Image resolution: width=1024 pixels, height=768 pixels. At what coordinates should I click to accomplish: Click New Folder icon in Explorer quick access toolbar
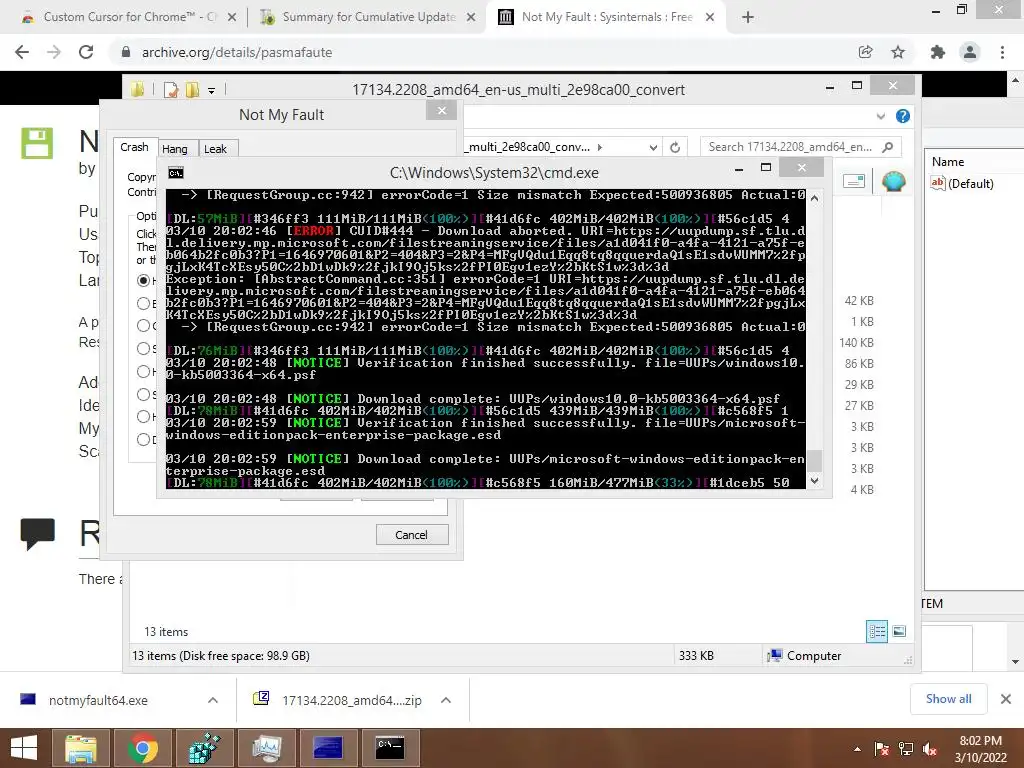point(192,89)
